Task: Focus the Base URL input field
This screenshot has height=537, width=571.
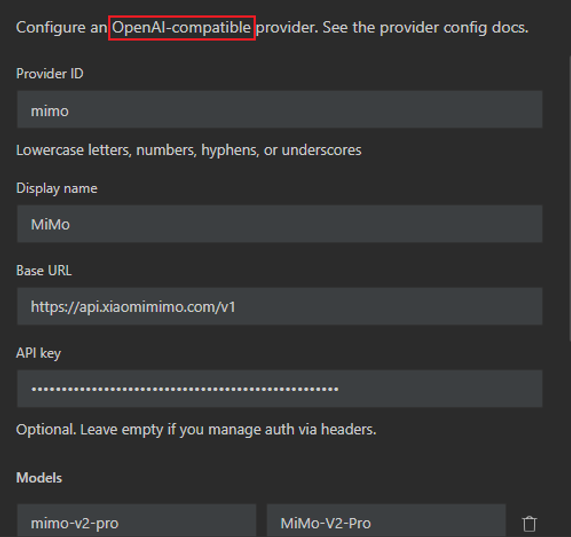Action: (280, 306)
